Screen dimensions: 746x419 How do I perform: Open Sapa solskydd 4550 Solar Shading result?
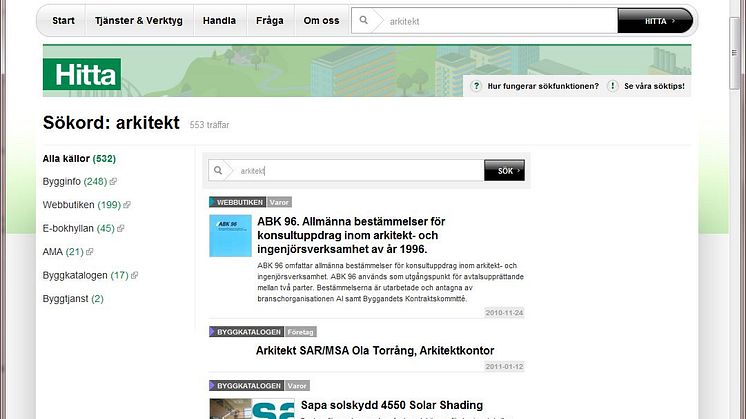click(392, 405)
